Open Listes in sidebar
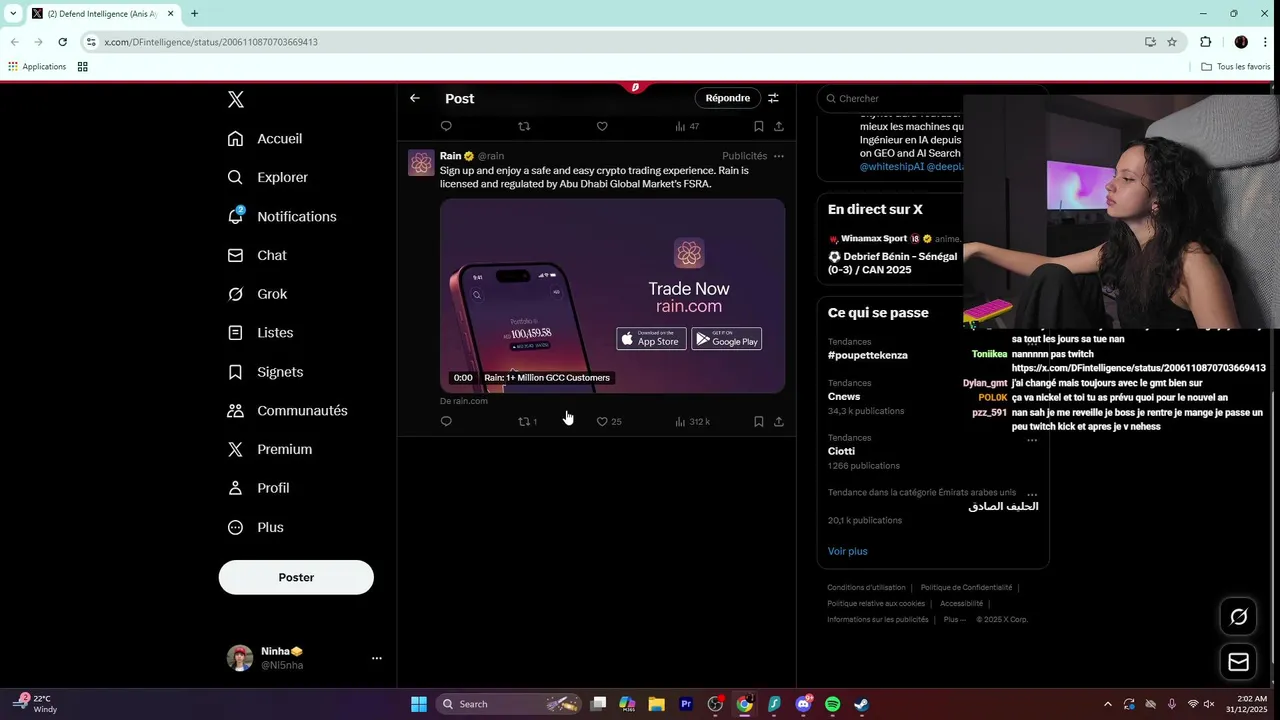 click(x=260, y=333)
